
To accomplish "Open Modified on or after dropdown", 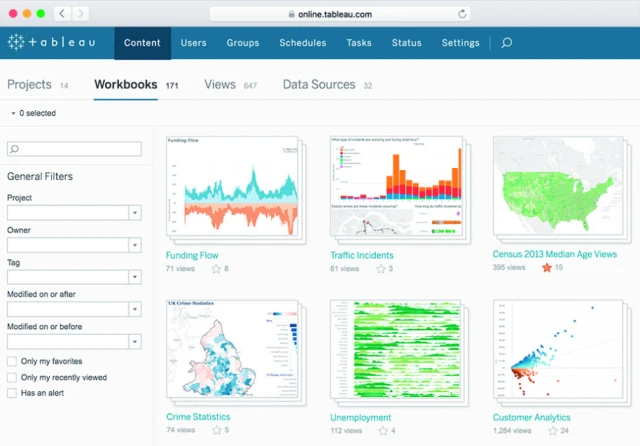I will click(135, 309).
